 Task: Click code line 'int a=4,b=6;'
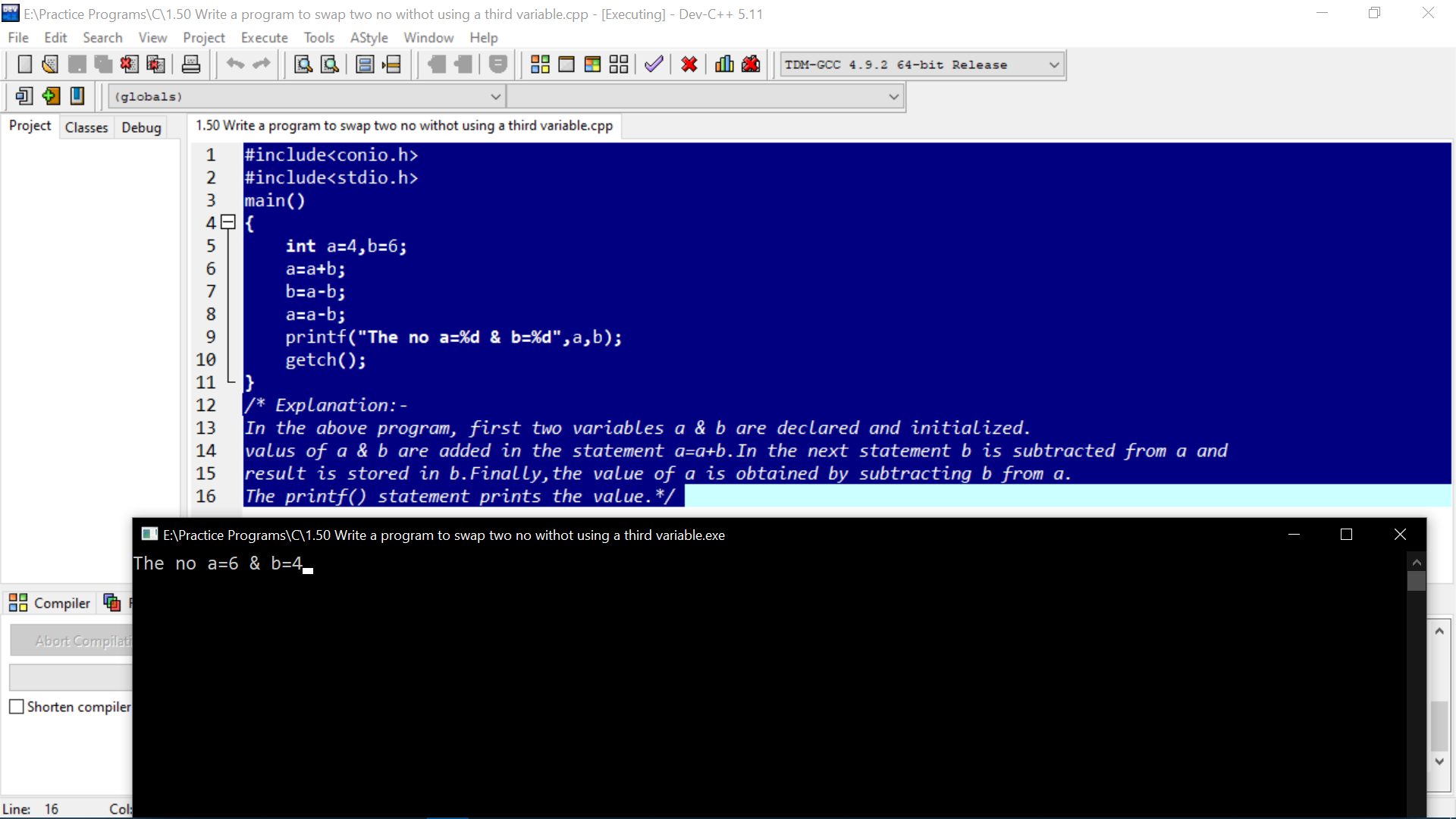[346, 246]
